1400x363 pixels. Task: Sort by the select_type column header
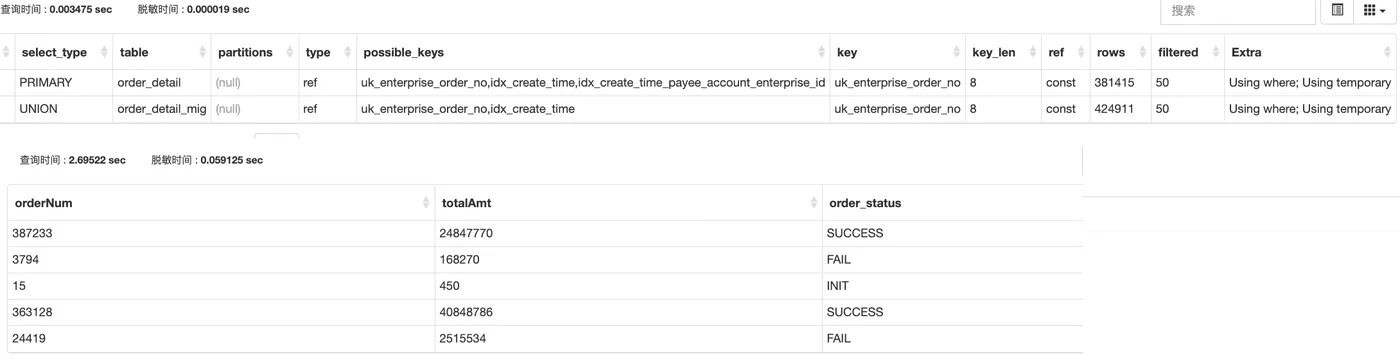pyautogui.click(x=59, y=52)
